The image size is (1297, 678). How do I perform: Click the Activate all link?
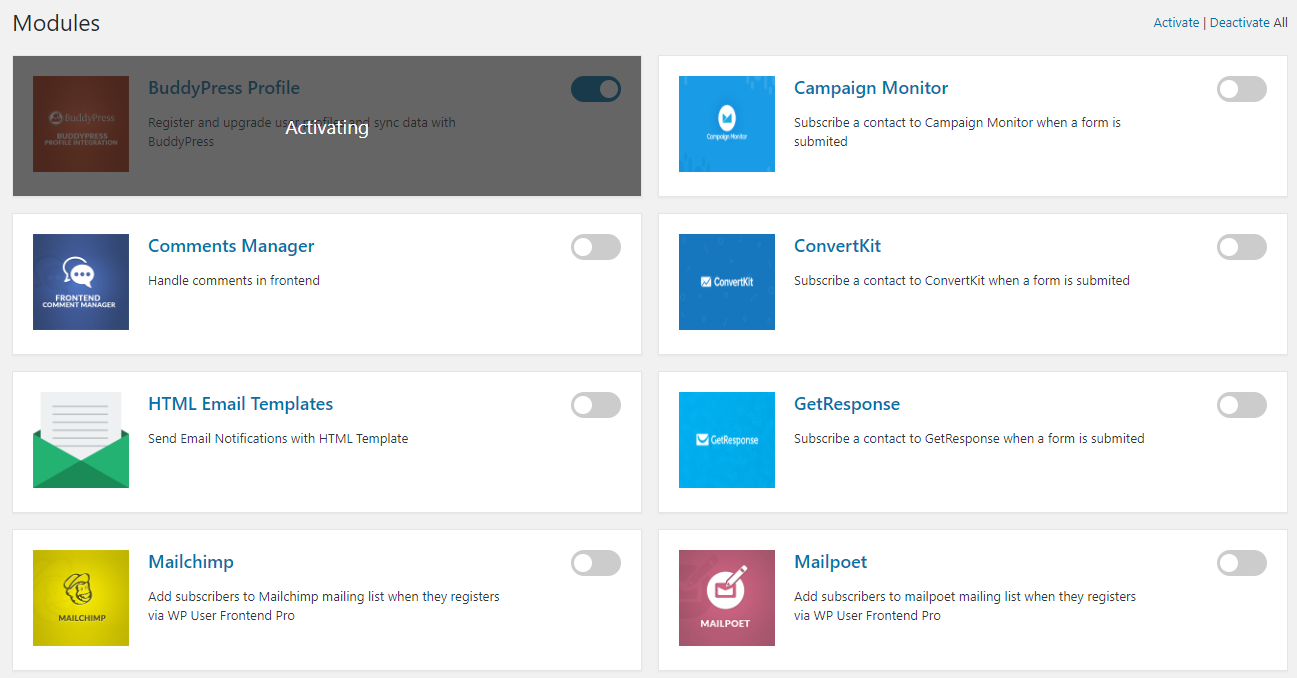coord(1176,22)
